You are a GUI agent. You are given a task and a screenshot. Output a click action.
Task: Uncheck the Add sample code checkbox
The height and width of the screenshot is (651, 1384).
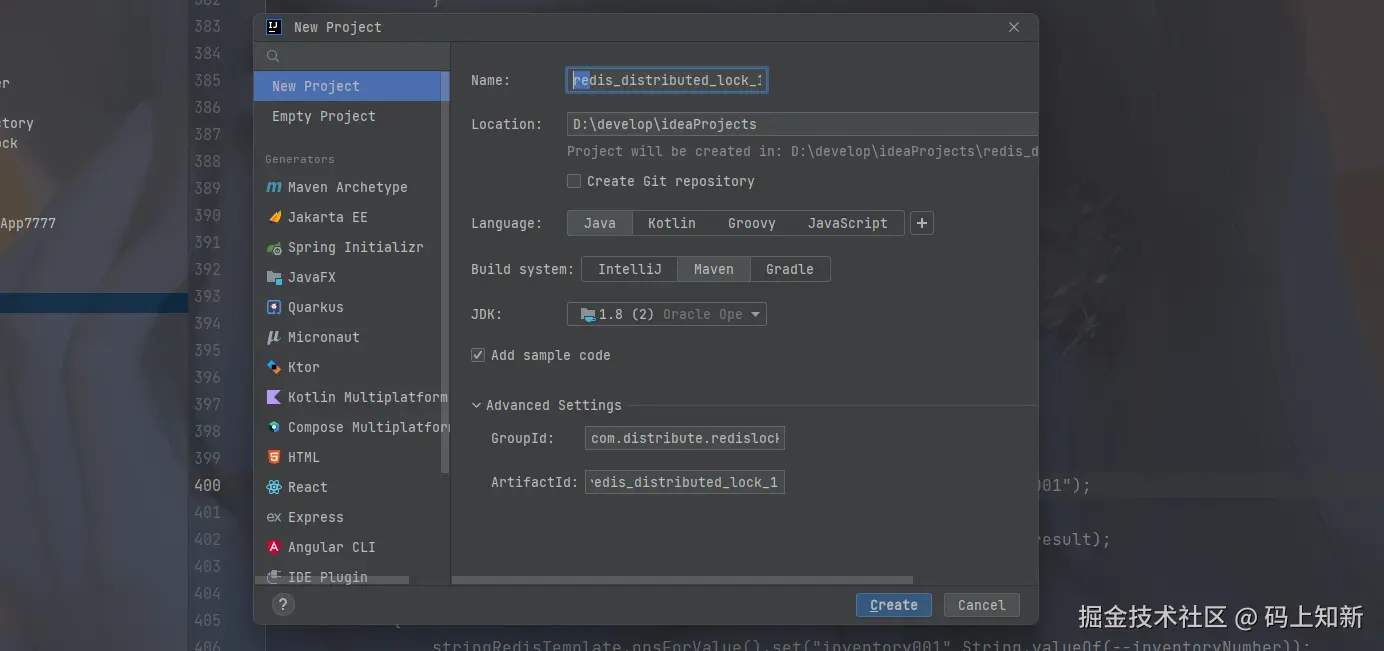click(x=478, y=355)
